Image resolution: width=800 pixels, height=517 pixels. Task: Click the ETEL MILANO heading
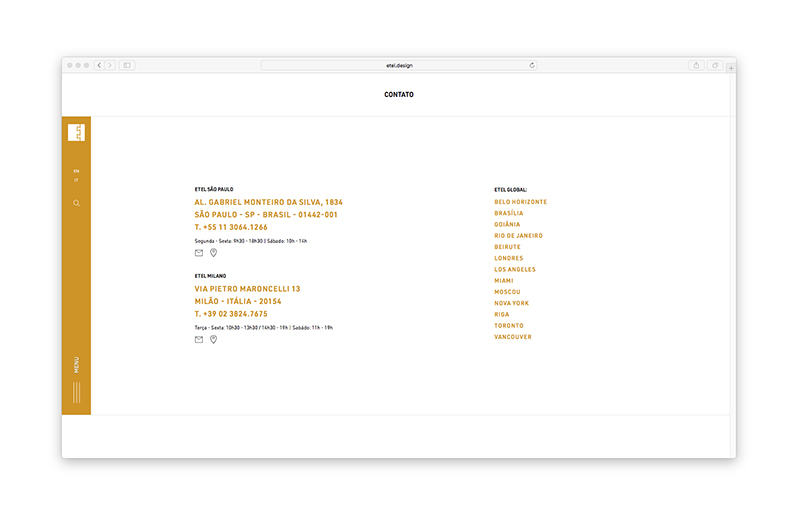(x=210, y=276)
